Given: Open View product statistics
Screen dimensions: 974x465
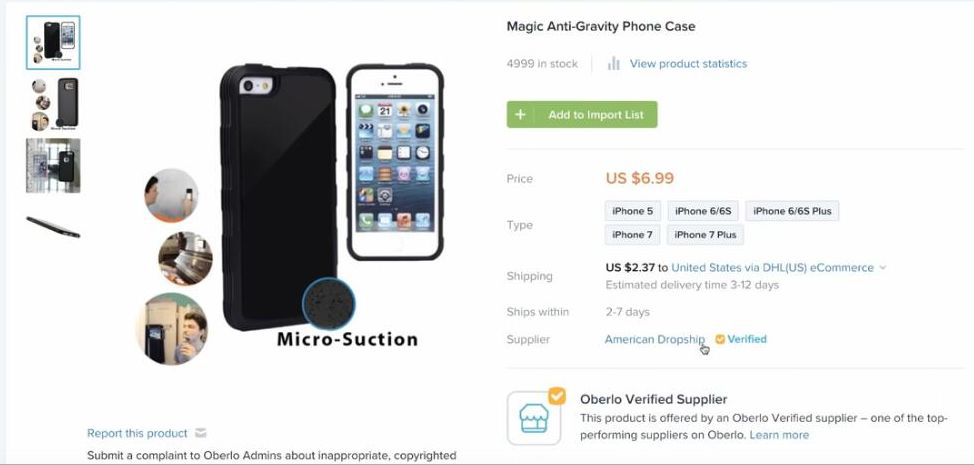Looking at the screenshot, I should pyautogui.click(x=688, y=63).
